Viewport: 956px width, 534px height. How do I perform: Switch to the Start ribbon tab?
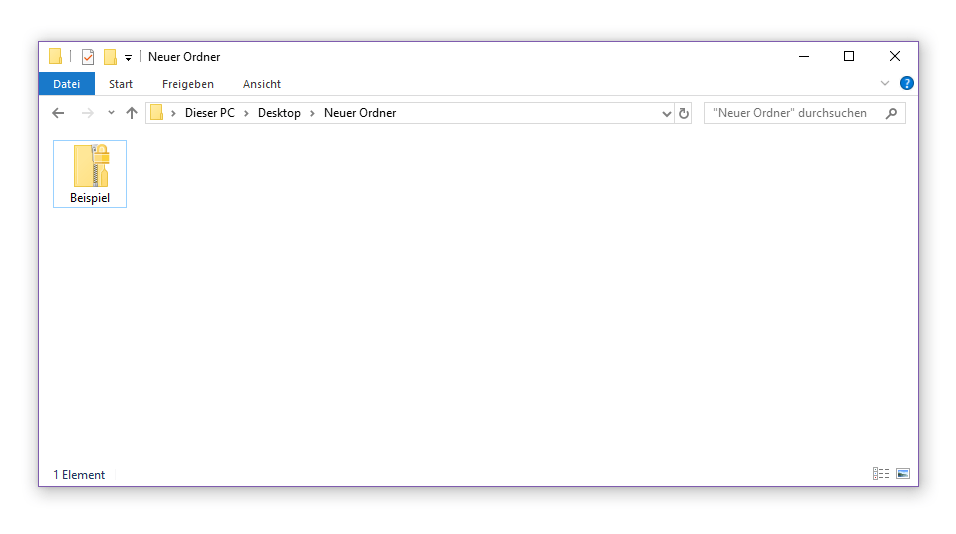coord(121,84)
